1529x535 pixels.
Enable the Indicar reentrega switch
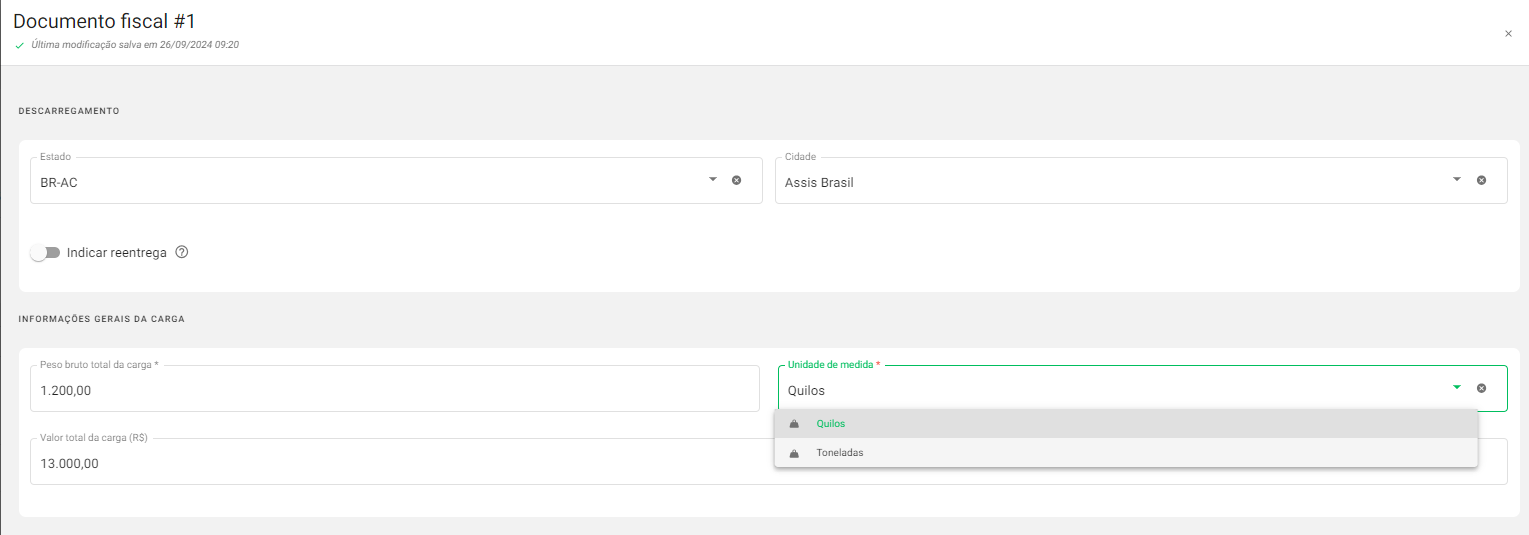(45, 253)
